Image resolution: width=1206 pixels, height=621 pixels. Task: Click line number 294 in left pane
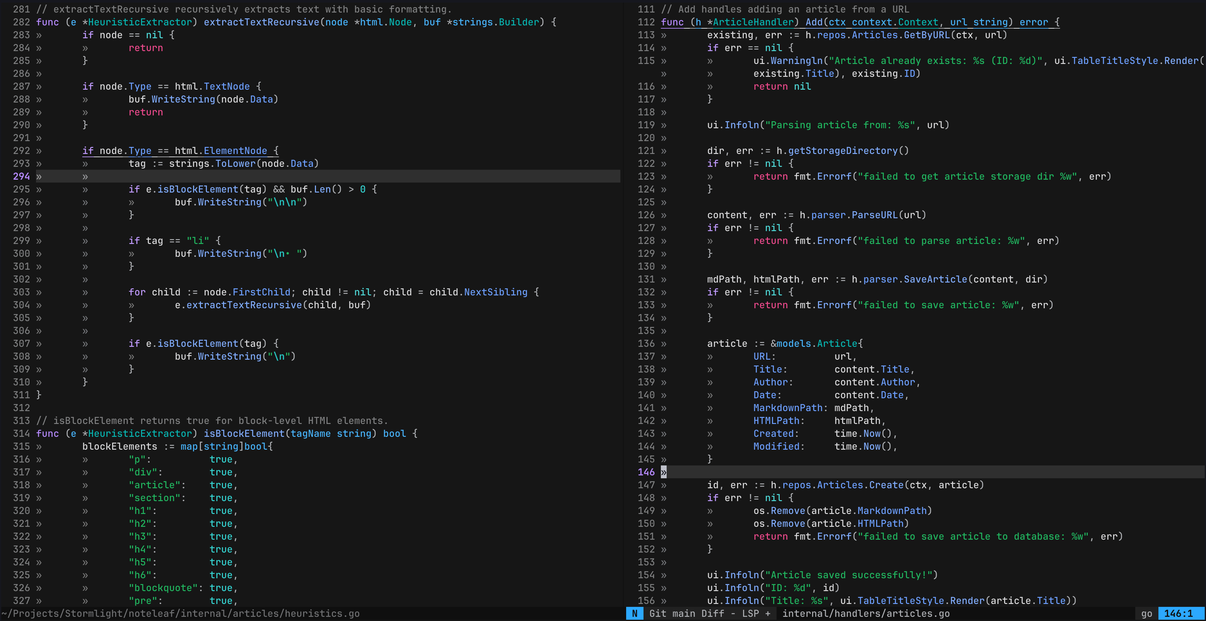[20, 176]
